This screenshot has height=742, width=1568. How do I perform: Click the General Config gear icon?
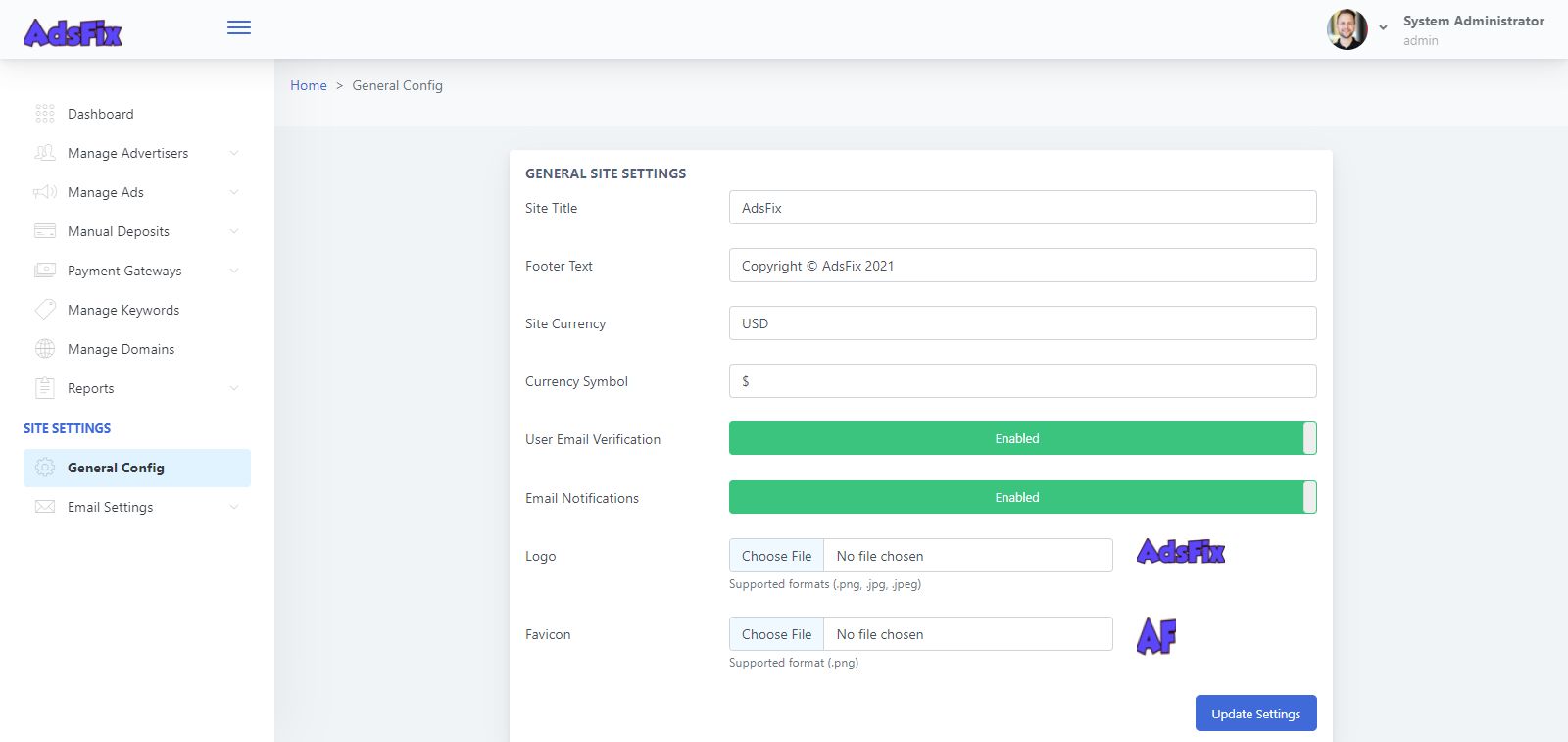pyautogui.click(x=45, y=468)
